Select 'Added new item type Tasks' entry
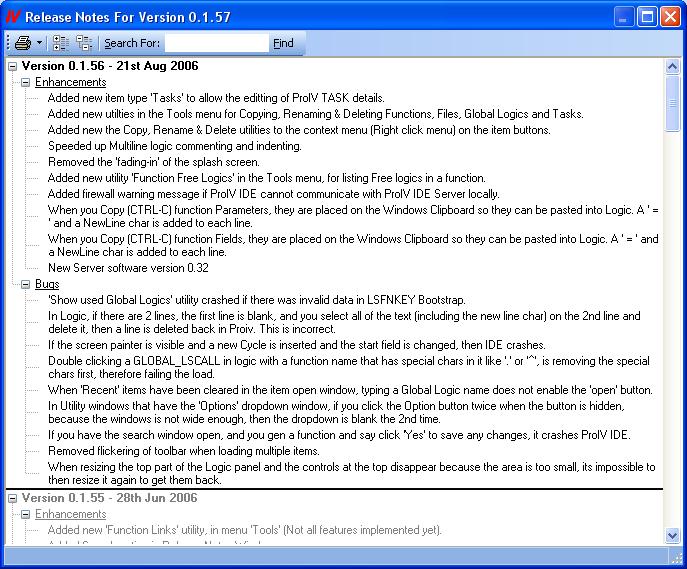The height and width of the screenshot is (569, 687). point(216,98)
